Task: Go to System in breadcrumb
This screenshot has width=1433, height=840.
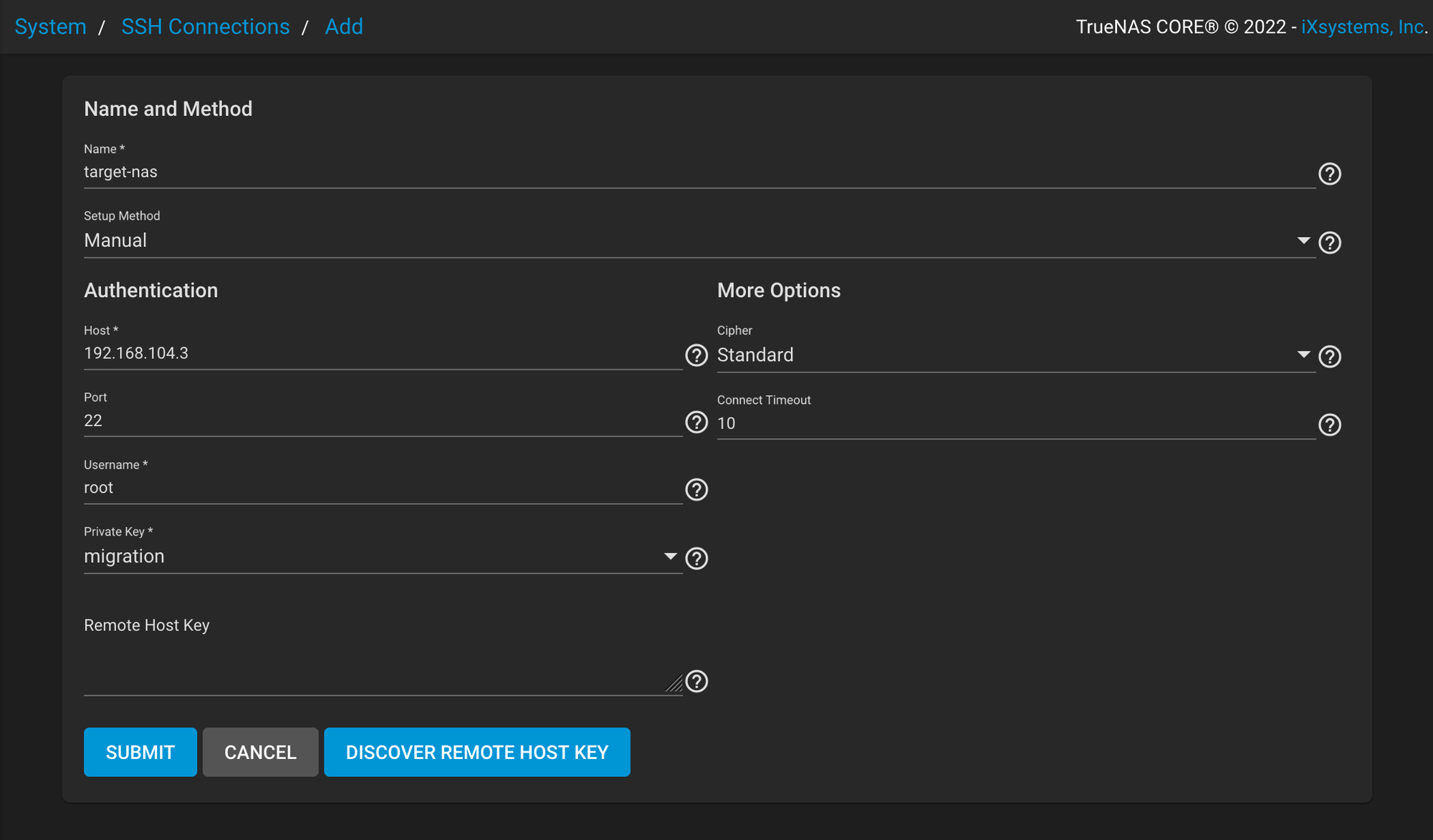Action: (x=50, y=26)
